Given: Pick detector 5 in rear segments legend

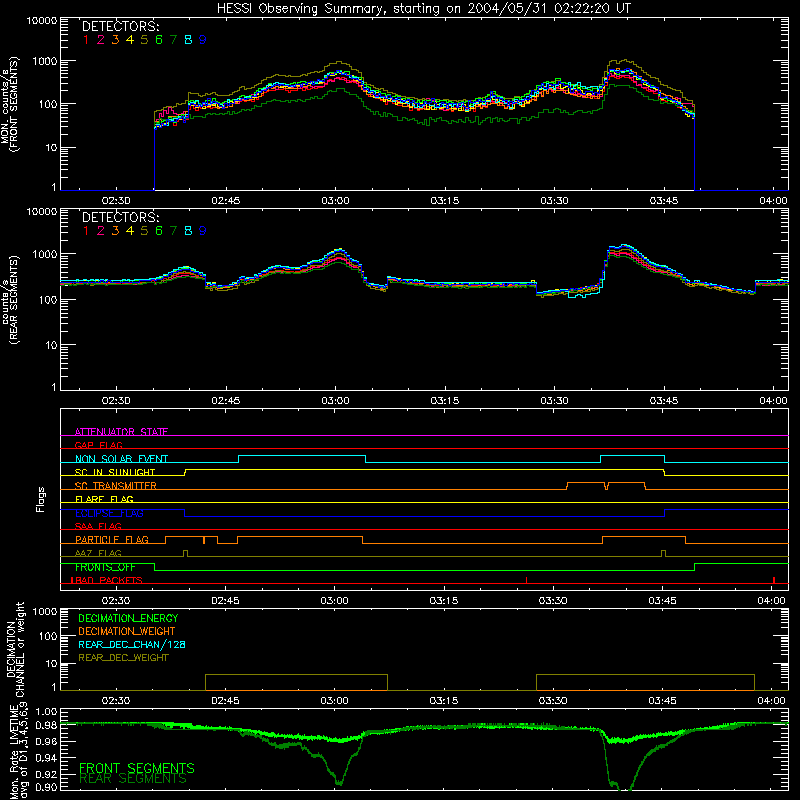Looking at the screenshot, I should (x=144, y=231).
